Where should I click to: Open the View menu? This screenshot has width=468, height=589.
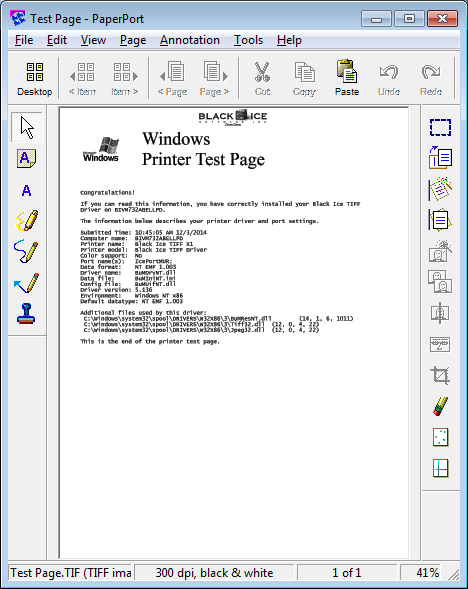pyautogui.click(x=93, y=40)
